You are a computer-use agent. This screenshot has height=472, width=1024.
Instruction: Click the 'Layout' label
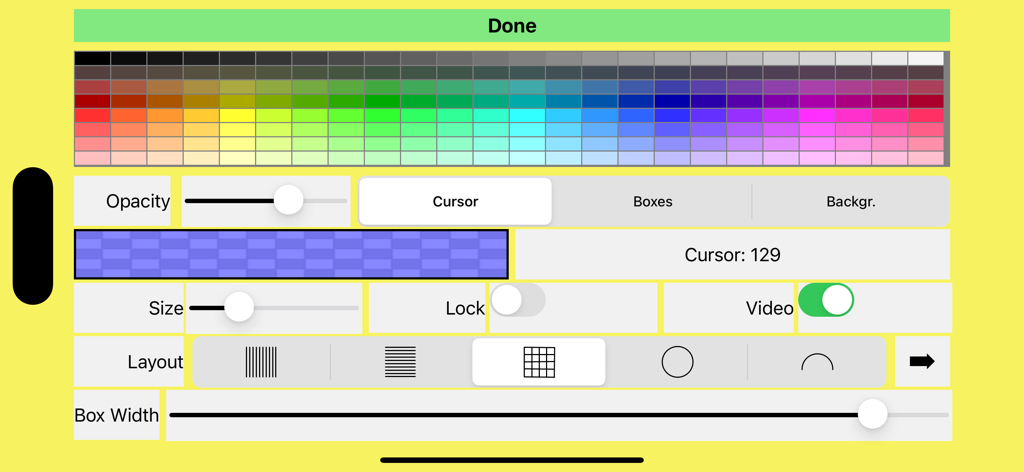(x=155, y=361)
